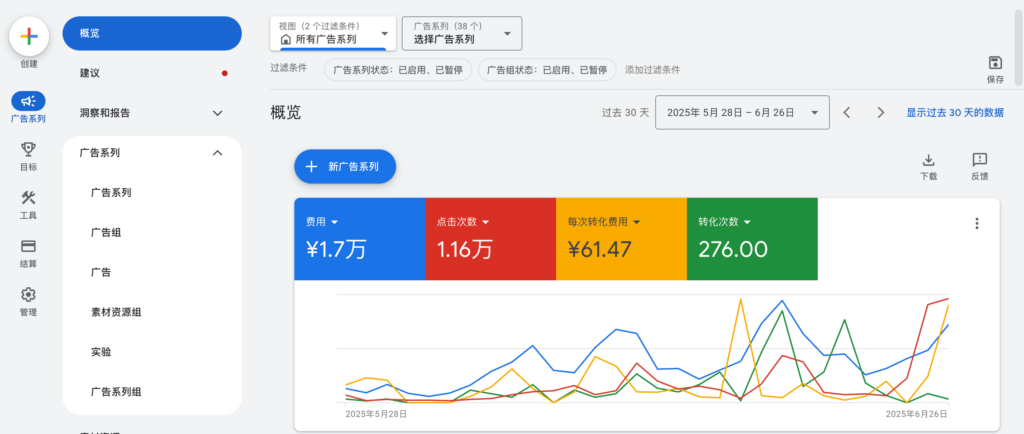Click the 保存 save icon
The image size is (1024, 434).
(995, 63)
